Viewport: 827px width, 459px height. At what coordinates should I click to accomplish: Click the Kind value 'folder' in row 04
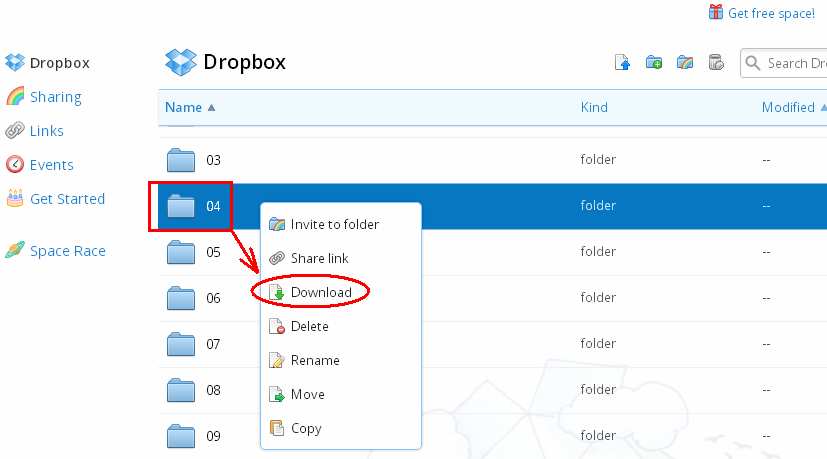[598, 205]
